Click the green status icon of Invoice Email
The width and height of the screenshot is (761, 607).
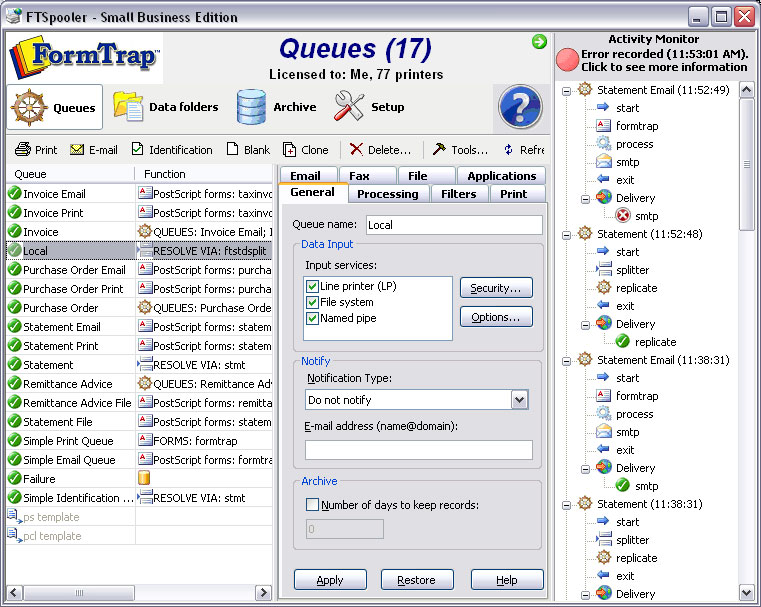pos(15,193)
